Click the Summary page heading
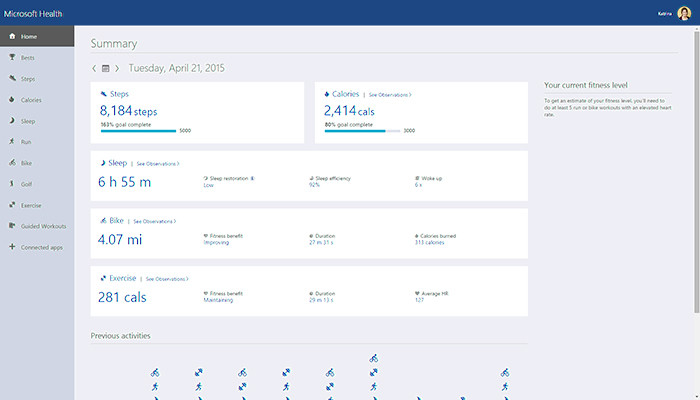The image size is (700, 400). [114, 43]
